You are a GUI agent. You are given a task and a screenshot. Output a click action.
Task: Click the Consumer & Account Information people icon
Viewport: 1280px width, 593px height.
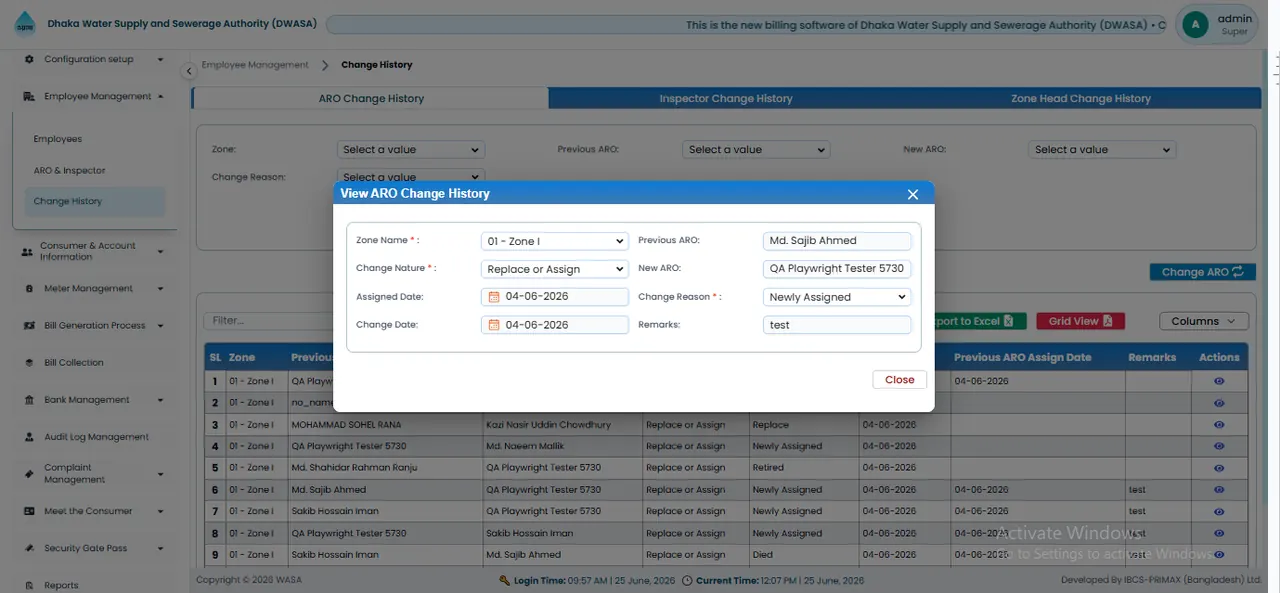click(27, 252)
